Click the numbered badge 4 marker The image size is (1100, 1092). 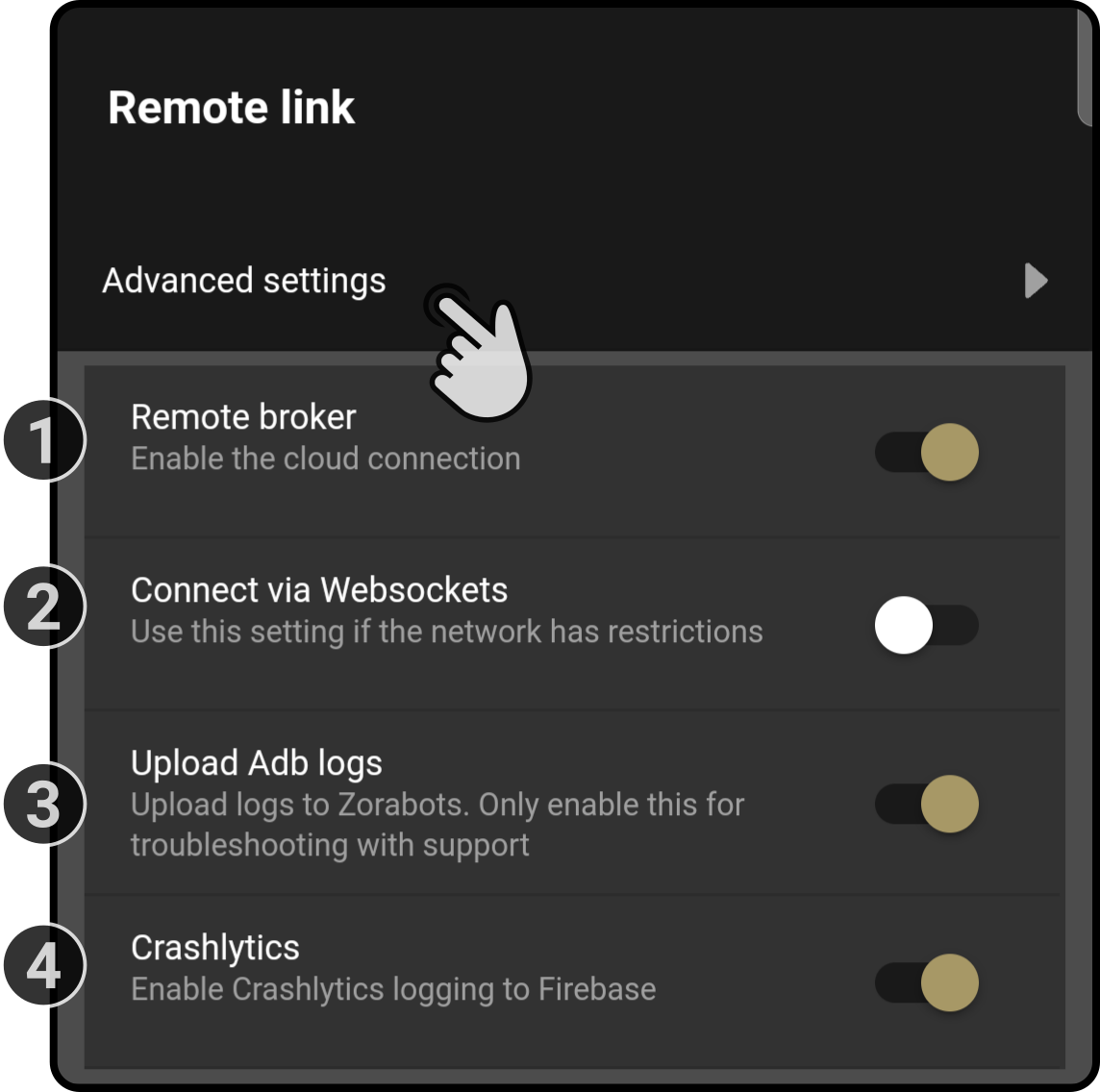(x=44, y=966)
